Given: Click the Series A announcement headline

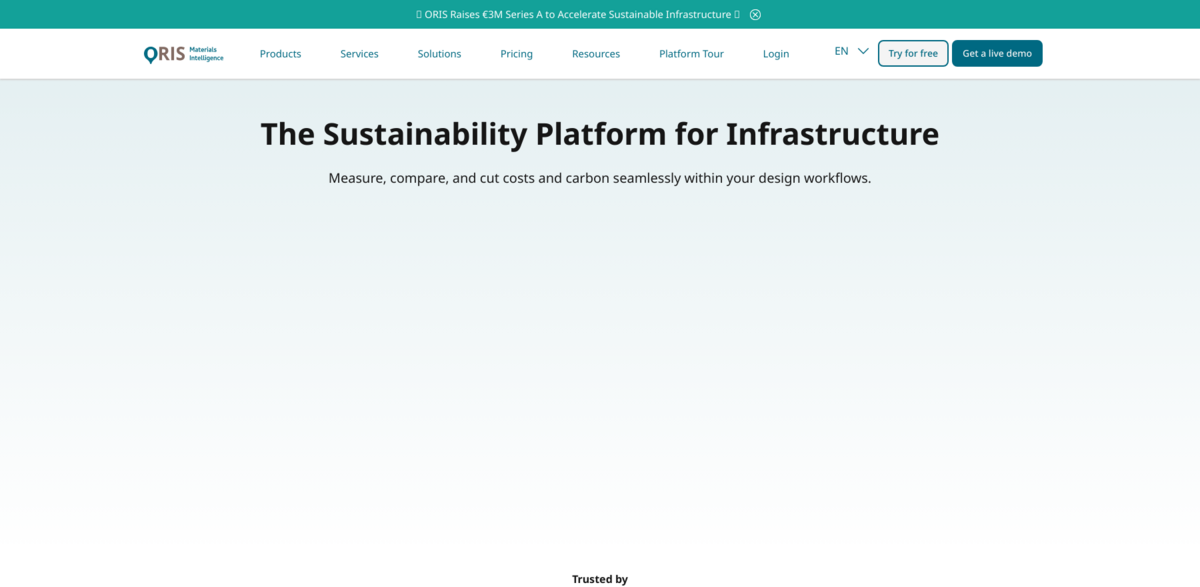Looking at the screenshot, I should (x=576, y=14).
